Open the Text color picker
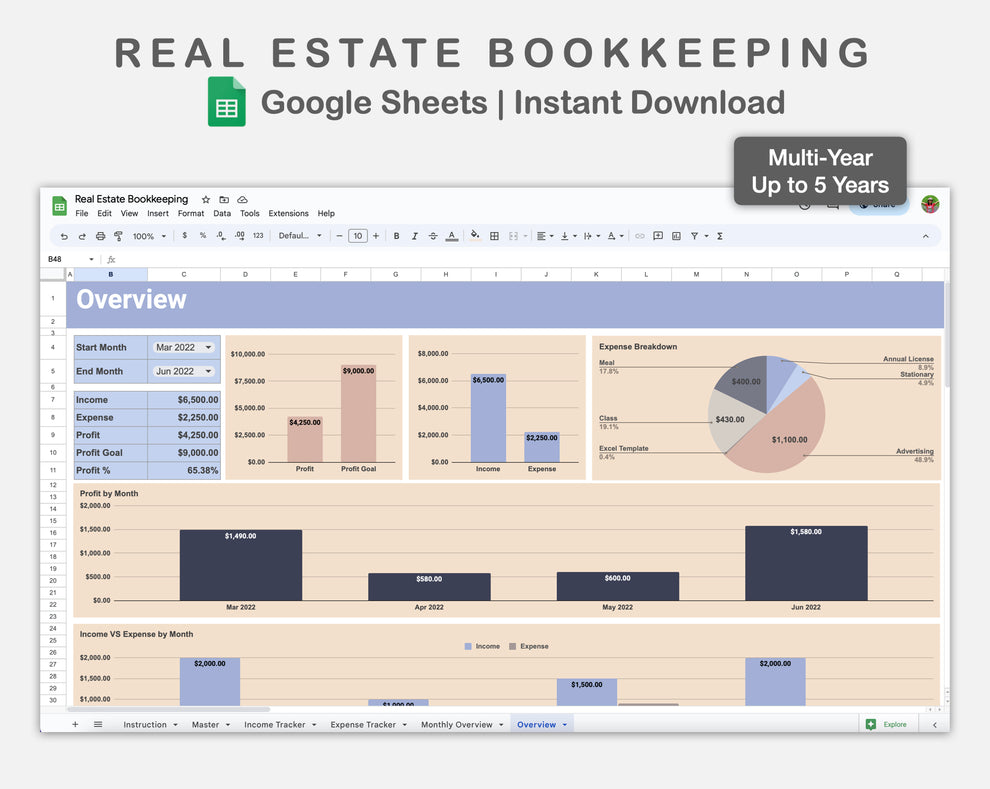Image resolution: width=990 pixels, height=789 pixels. click(449, 236)
